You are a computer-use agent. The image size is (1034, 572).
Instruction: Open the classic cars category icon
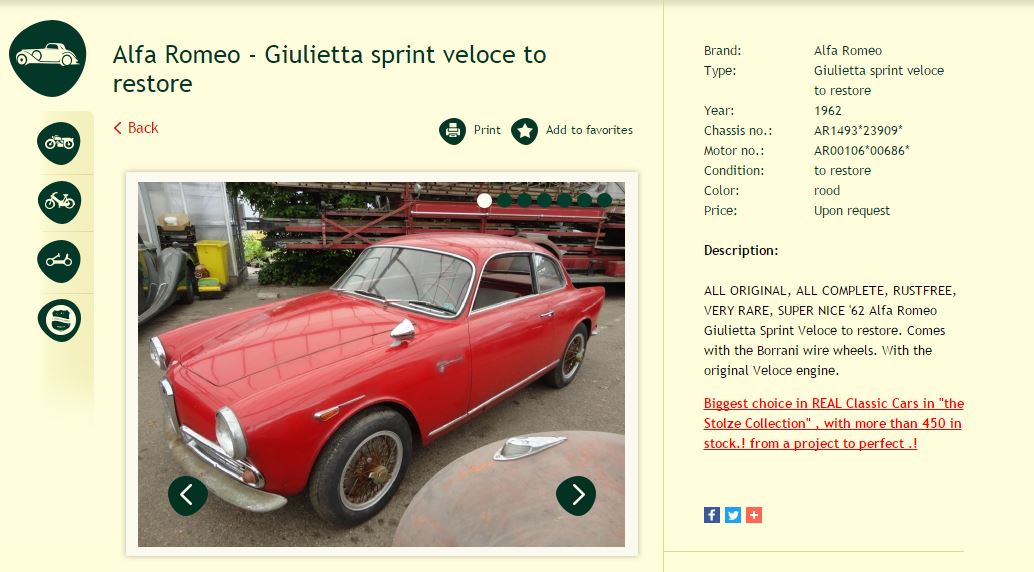(x=47, y=58)
